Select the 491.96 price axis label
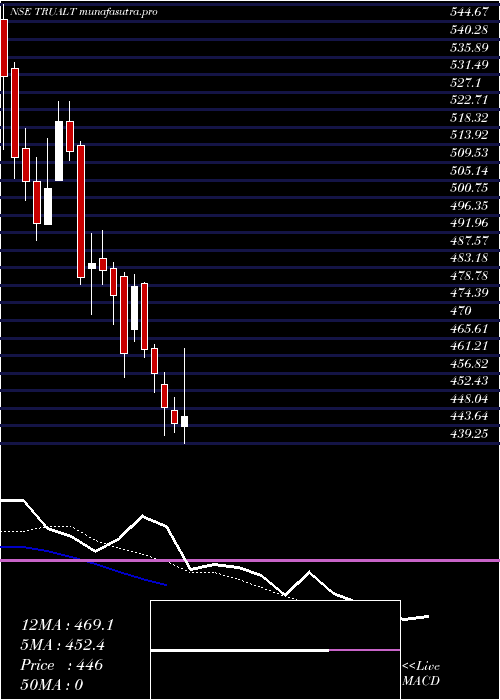This screenshot has height=700, width=500. [469, 223]
